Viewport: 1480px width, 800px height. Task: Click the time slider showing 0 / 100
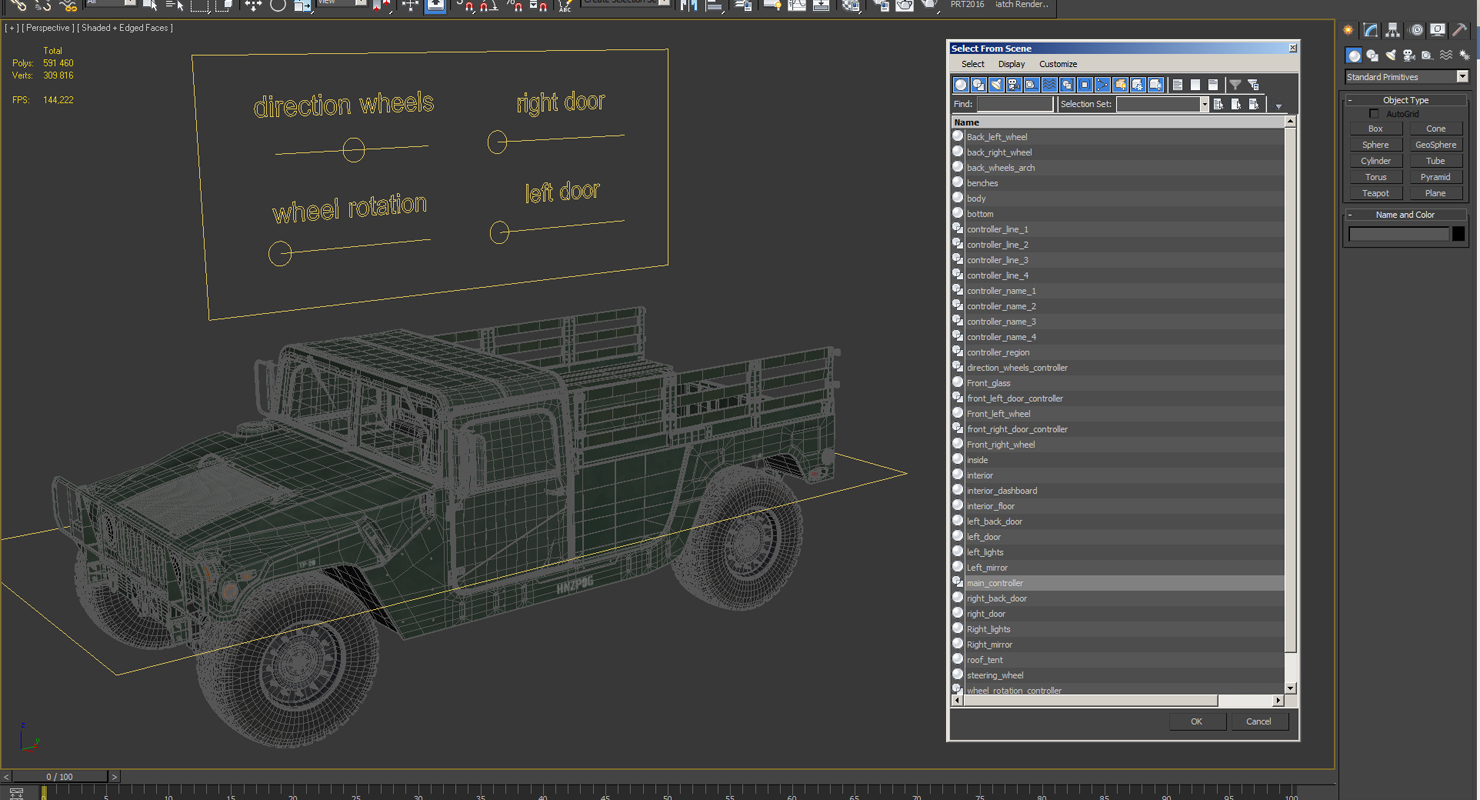point(60,777)
